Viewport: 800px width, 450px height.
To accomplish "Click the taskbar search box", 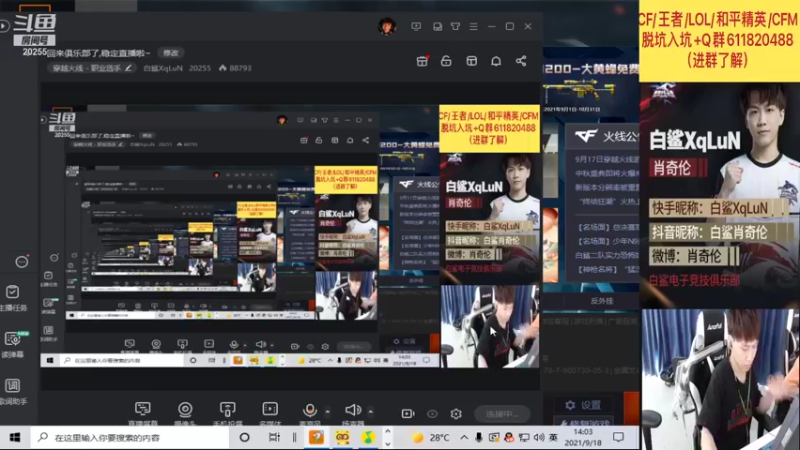I will (x=130, y=438).
